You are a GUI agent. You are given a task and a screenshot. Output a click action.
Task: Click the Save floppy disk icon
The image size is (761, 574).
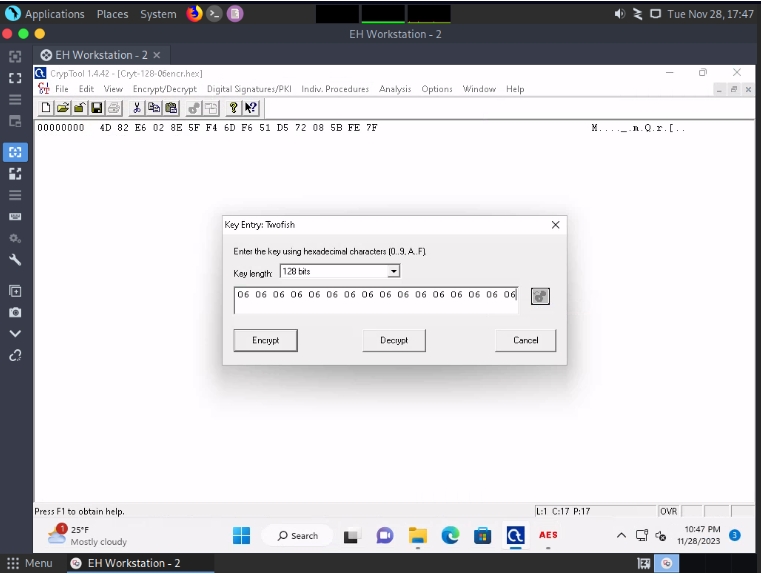pos(97,108)
